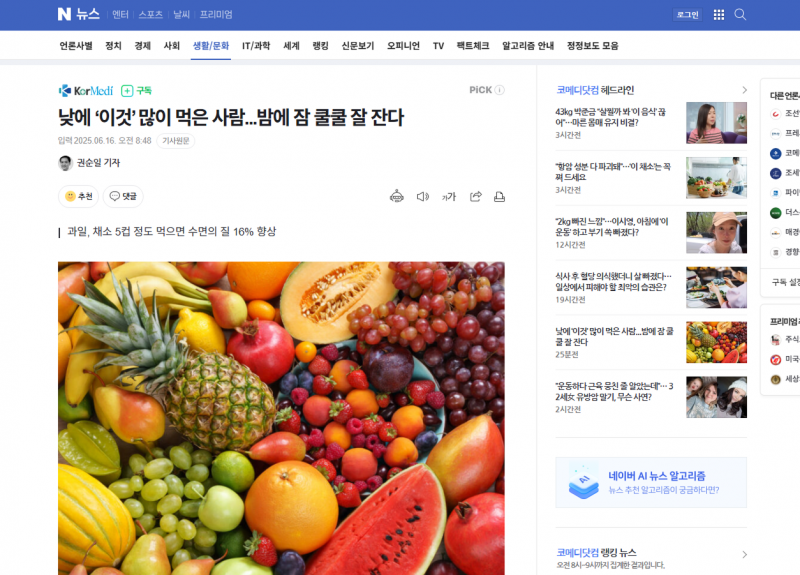
Task: Click the PiCK info circle icon
Action: click(499, 90)
